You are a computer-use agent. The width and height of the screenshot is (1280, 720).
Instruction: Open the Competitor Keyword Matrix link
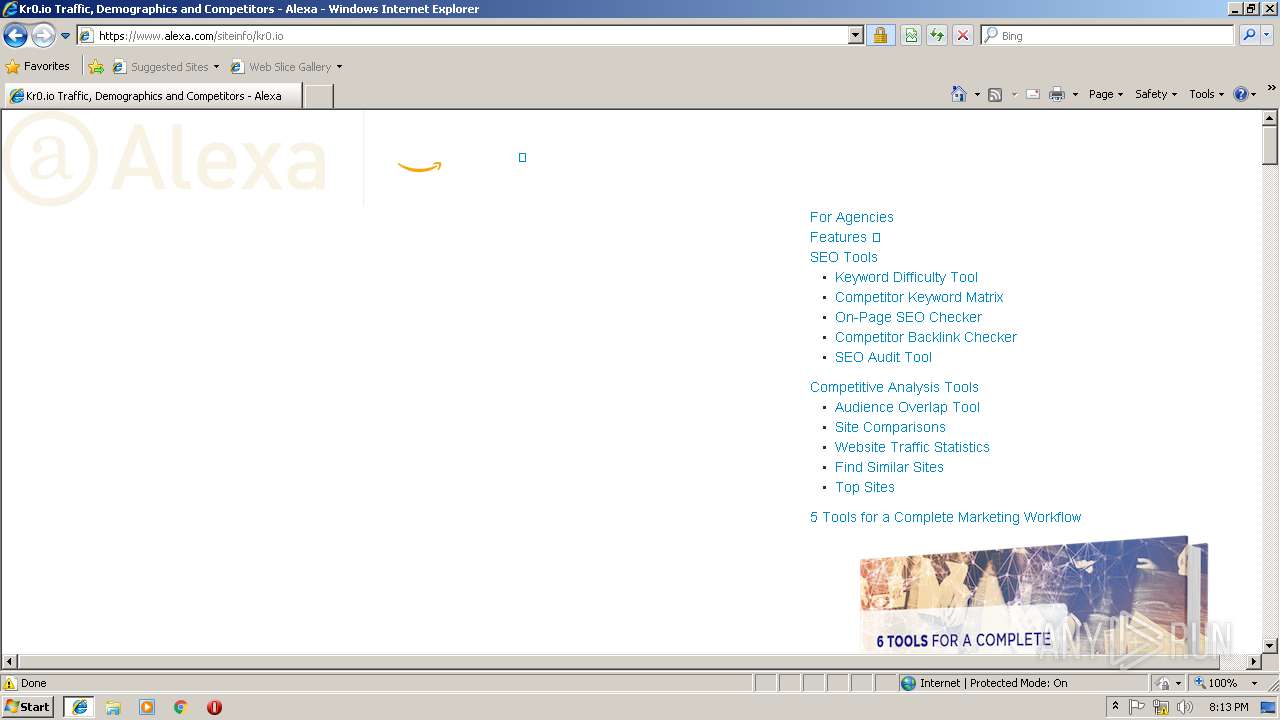click(x=918, y=297)
